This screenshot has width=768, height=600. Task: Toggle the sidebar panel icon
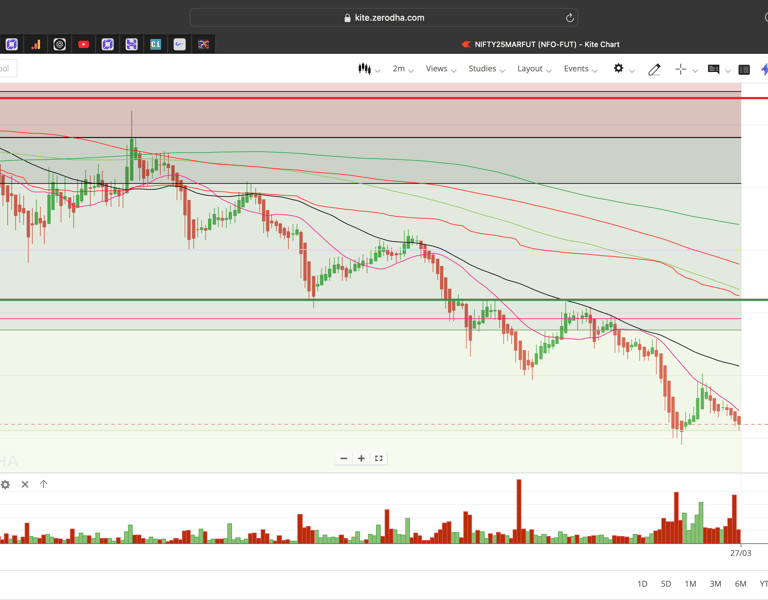pos(744,70)
